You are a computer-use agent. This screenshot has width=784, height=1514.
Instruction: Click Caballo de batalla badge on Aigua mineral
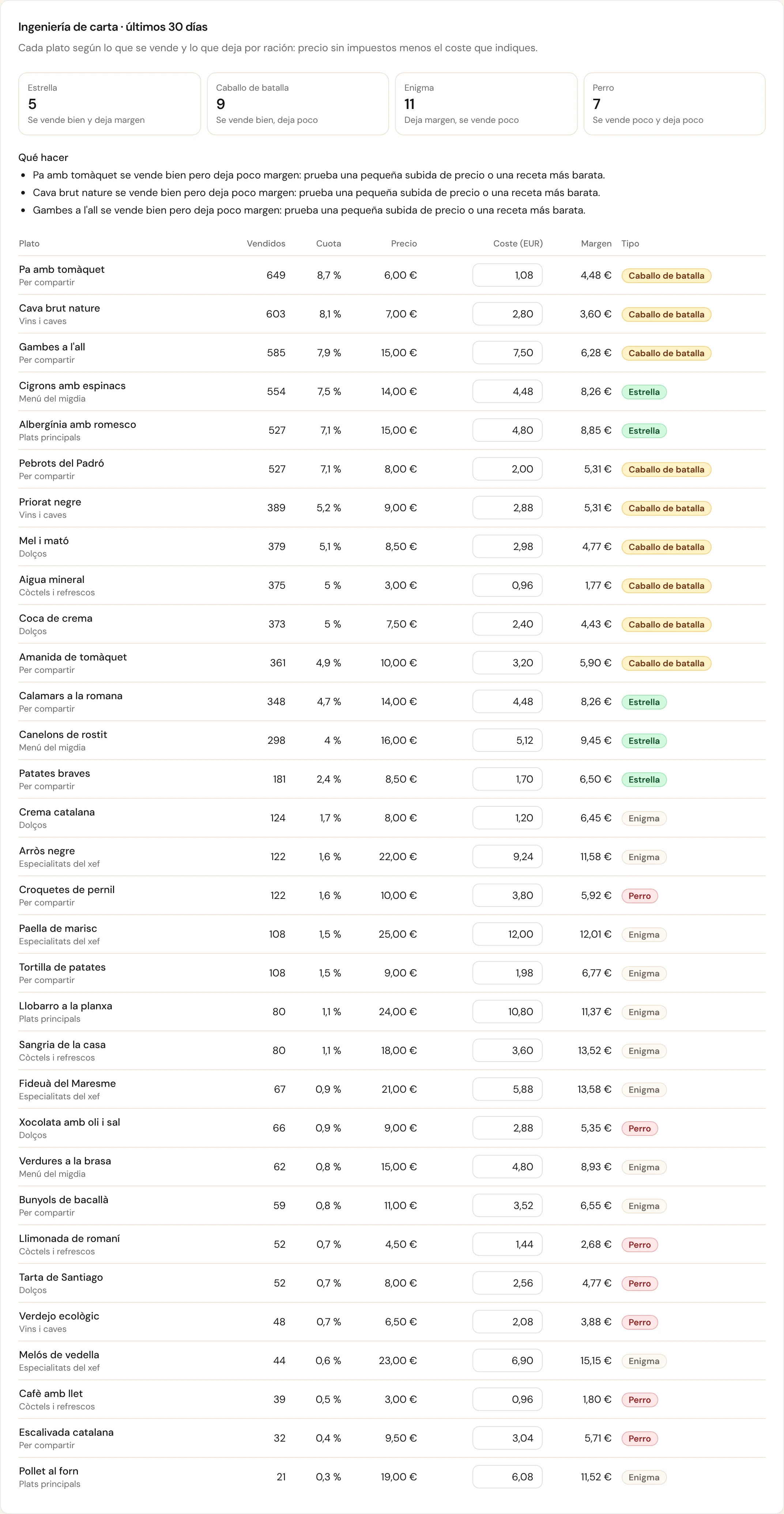tap(667, 586)
